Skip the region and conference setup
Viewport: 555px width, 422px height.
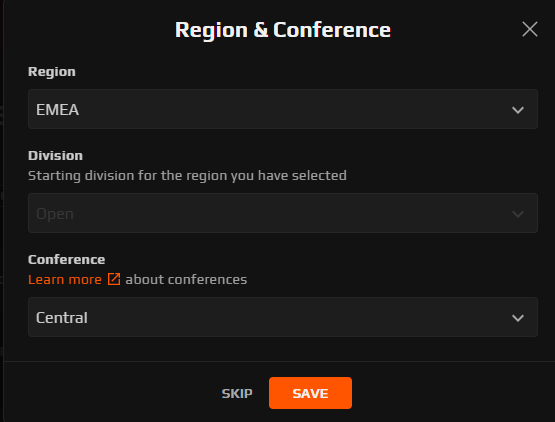coord(237,393)
